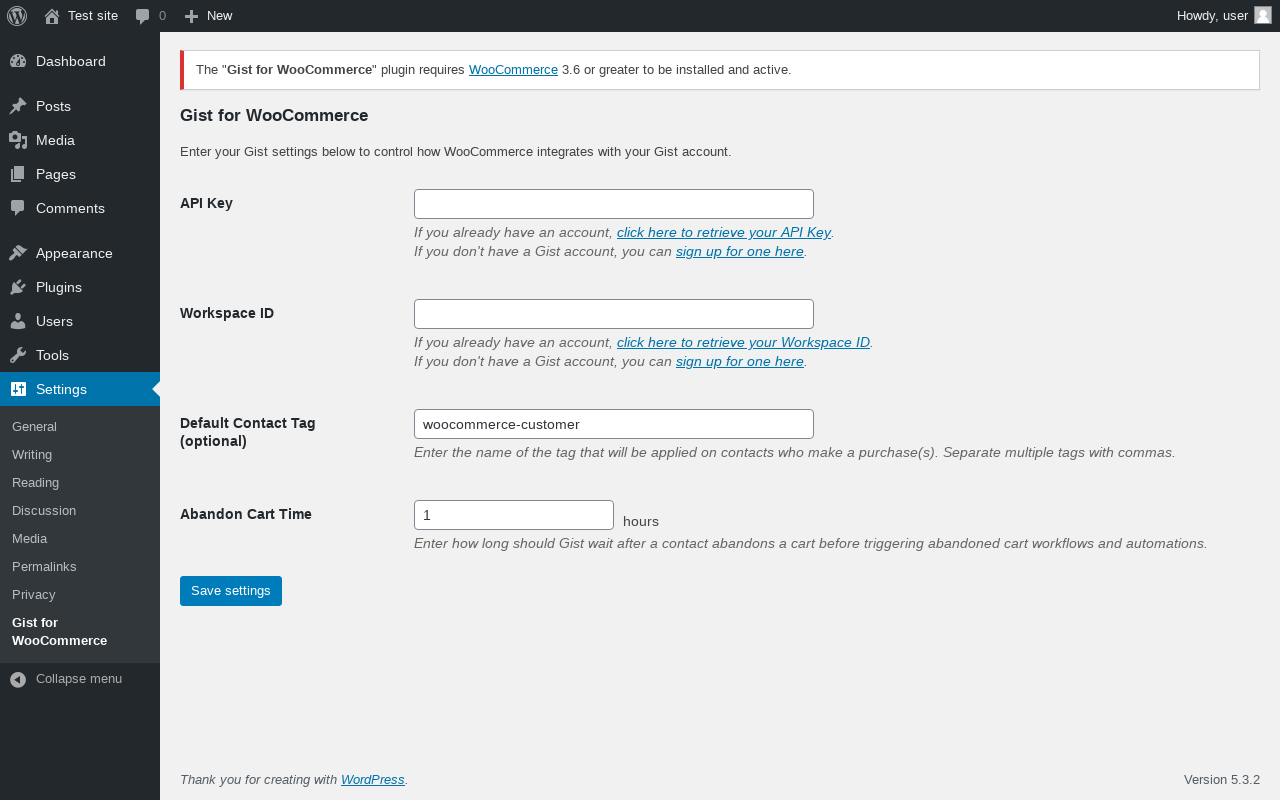Viewport: 1280px width, 800px height.
Task: Collapse the admin sidebar menu
Action: click(x=66, y=679)
